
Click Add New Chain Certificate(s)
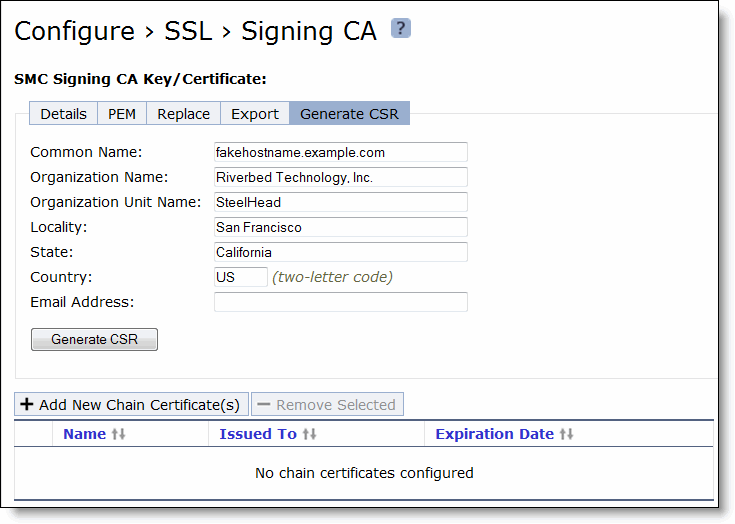coord(131,404)
